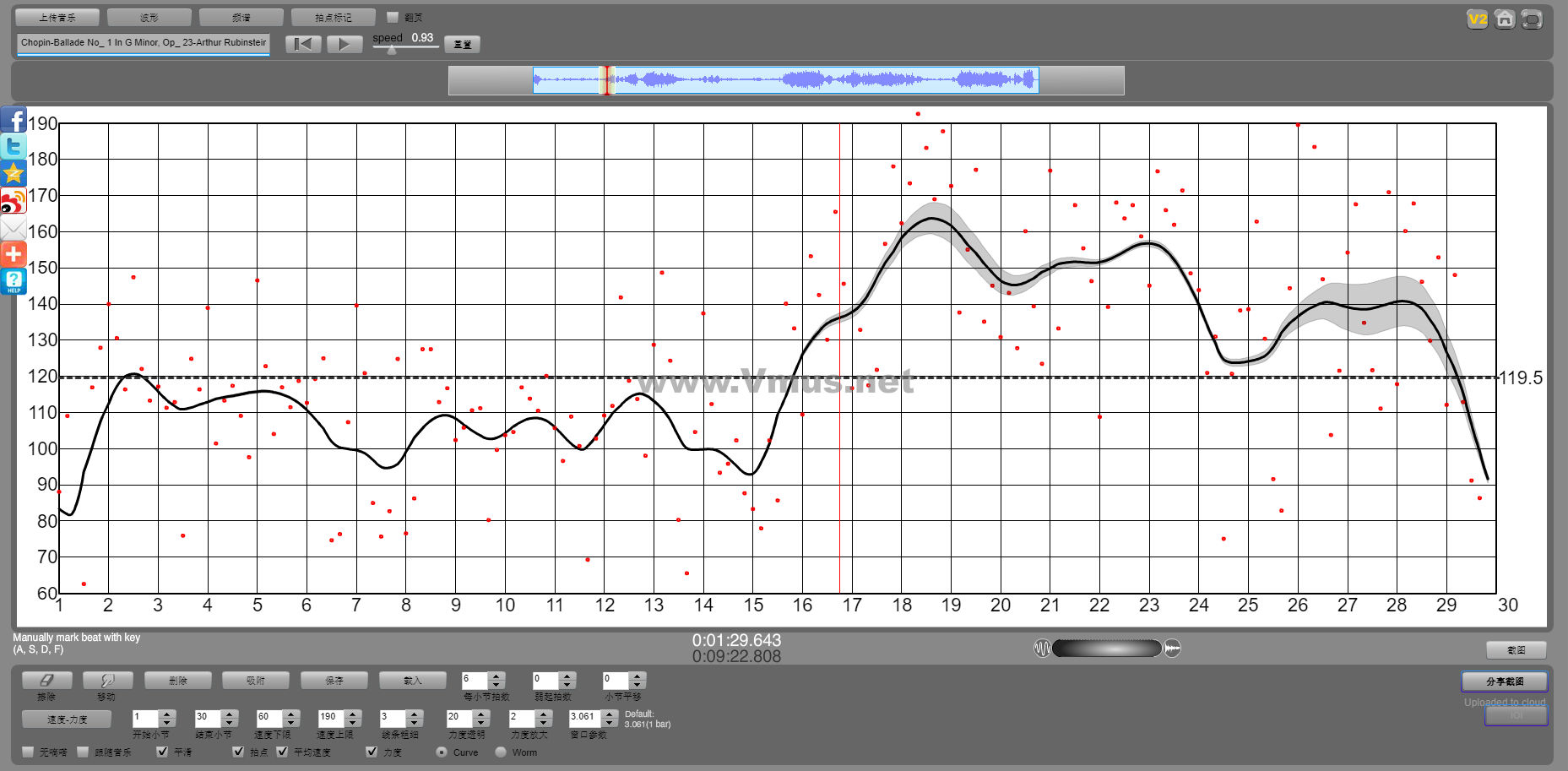Click the red playhead in waveform overview

pos(606,80)
